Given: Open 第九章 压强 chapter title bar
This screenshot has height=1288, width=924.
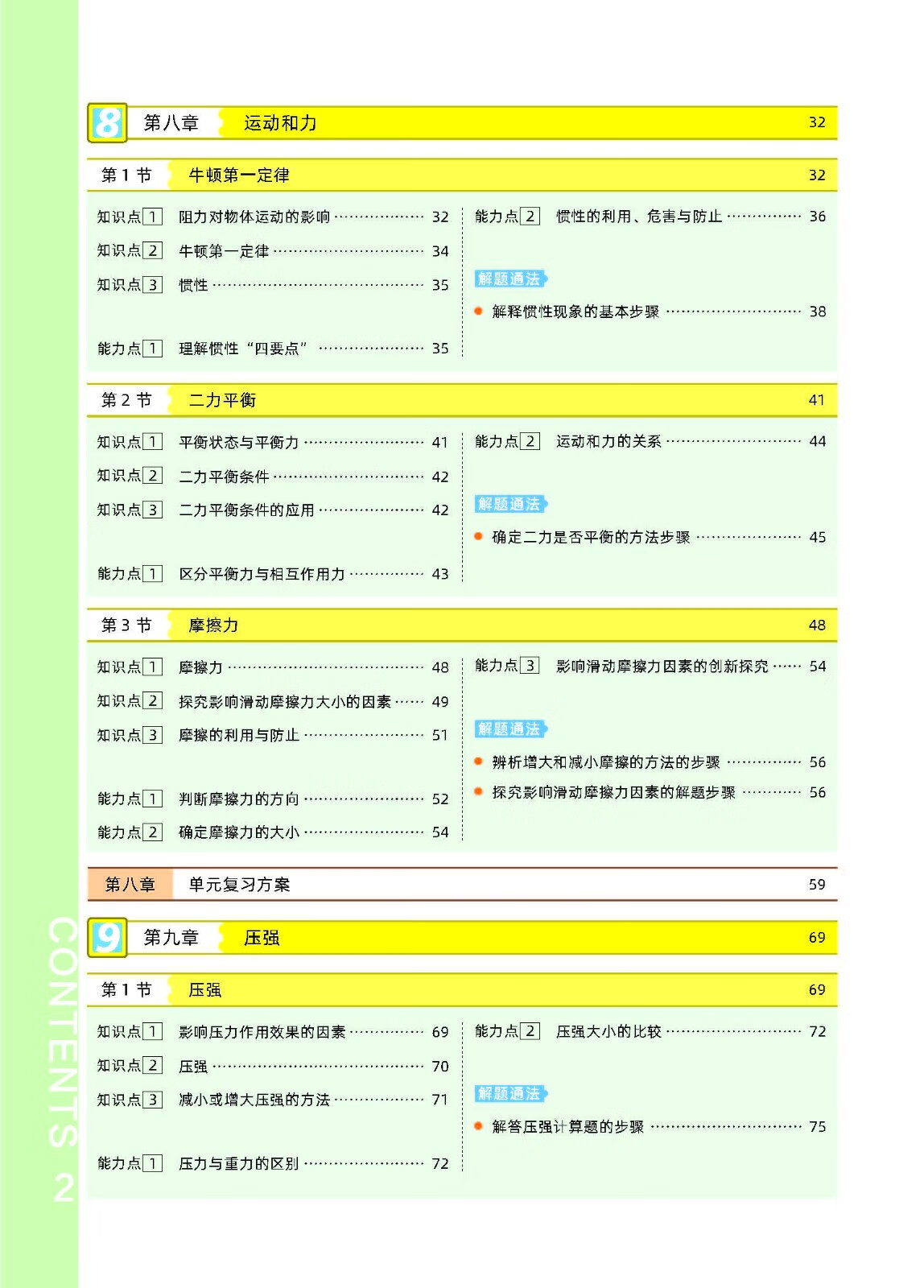Looking at the screenshot, I should (461, 938).
